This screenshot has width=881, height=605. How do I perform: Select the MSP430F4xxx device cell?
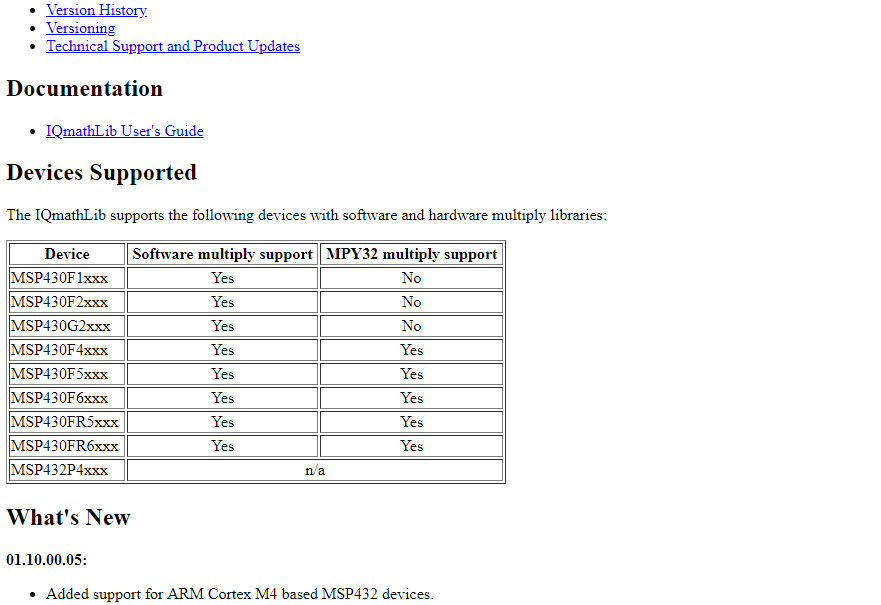pyautogui.click(x=67, y=350)
